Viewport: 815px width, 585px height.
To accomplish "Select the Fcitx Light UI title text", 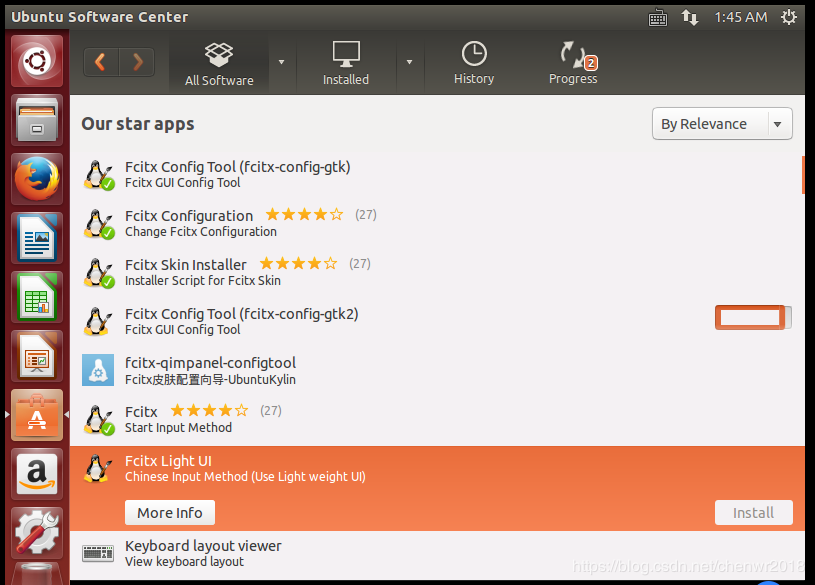I will coord(168,461).
